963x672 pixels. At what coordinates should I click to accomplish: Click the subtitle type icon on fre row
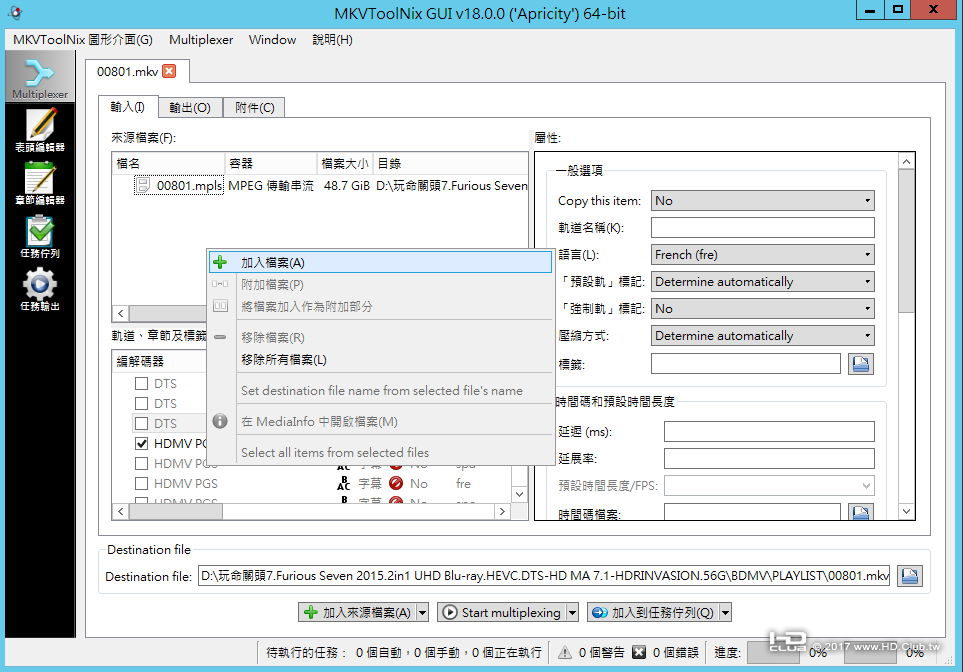[343, 483]
